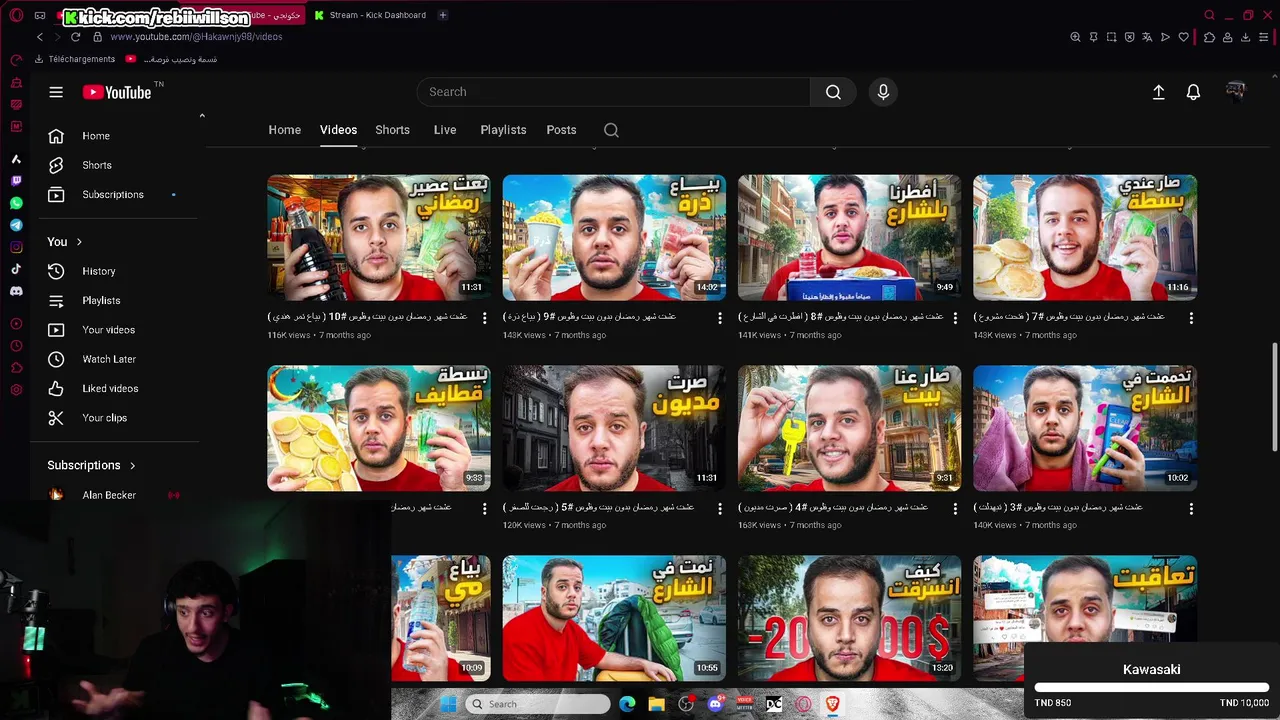Switch to the channel Home tab
1280x720 pixels.
284,130
